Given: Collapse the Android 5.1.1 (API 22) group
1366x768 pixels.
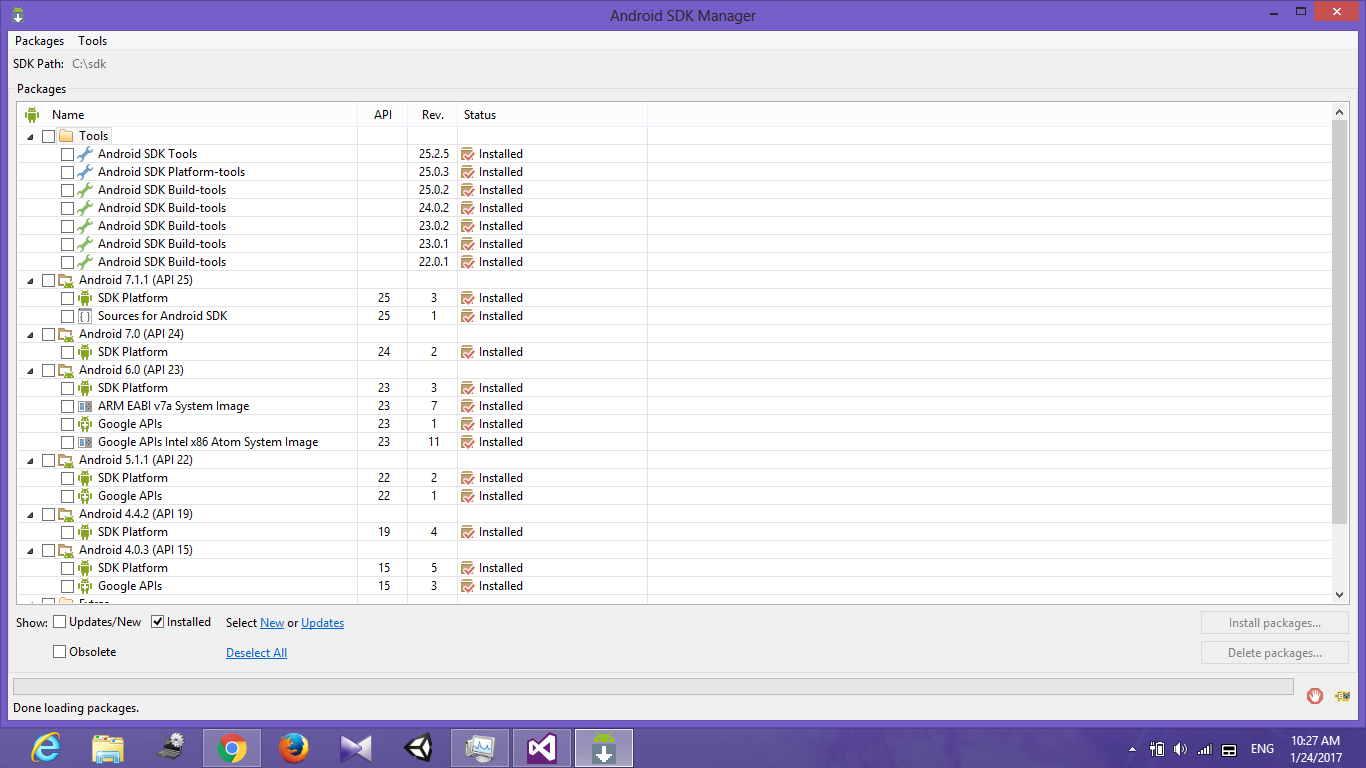Looking at the screenshot, I should pos(30,461).
